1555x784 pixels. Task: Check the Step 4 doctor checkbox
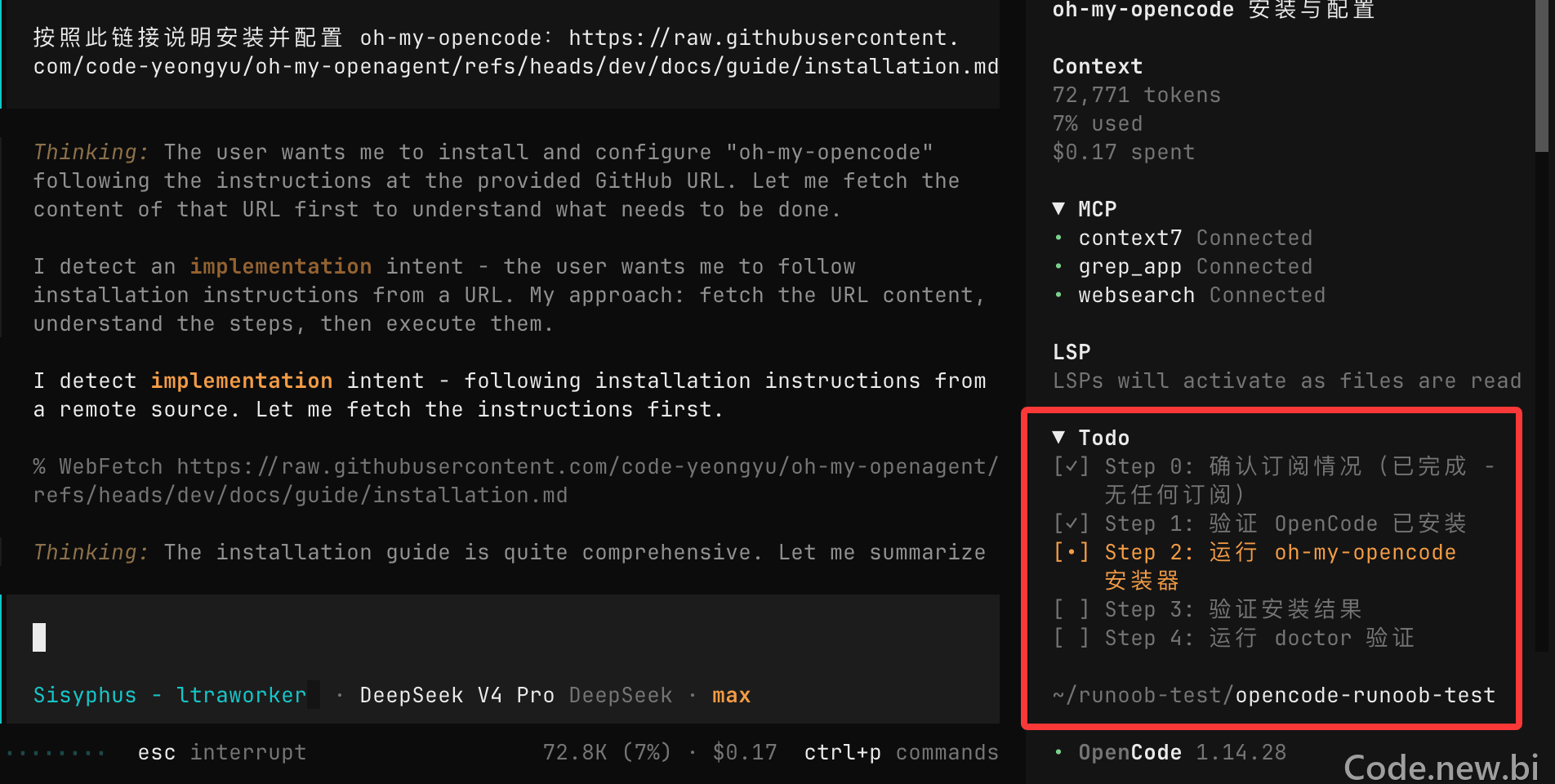click(x=1072, y=638)
